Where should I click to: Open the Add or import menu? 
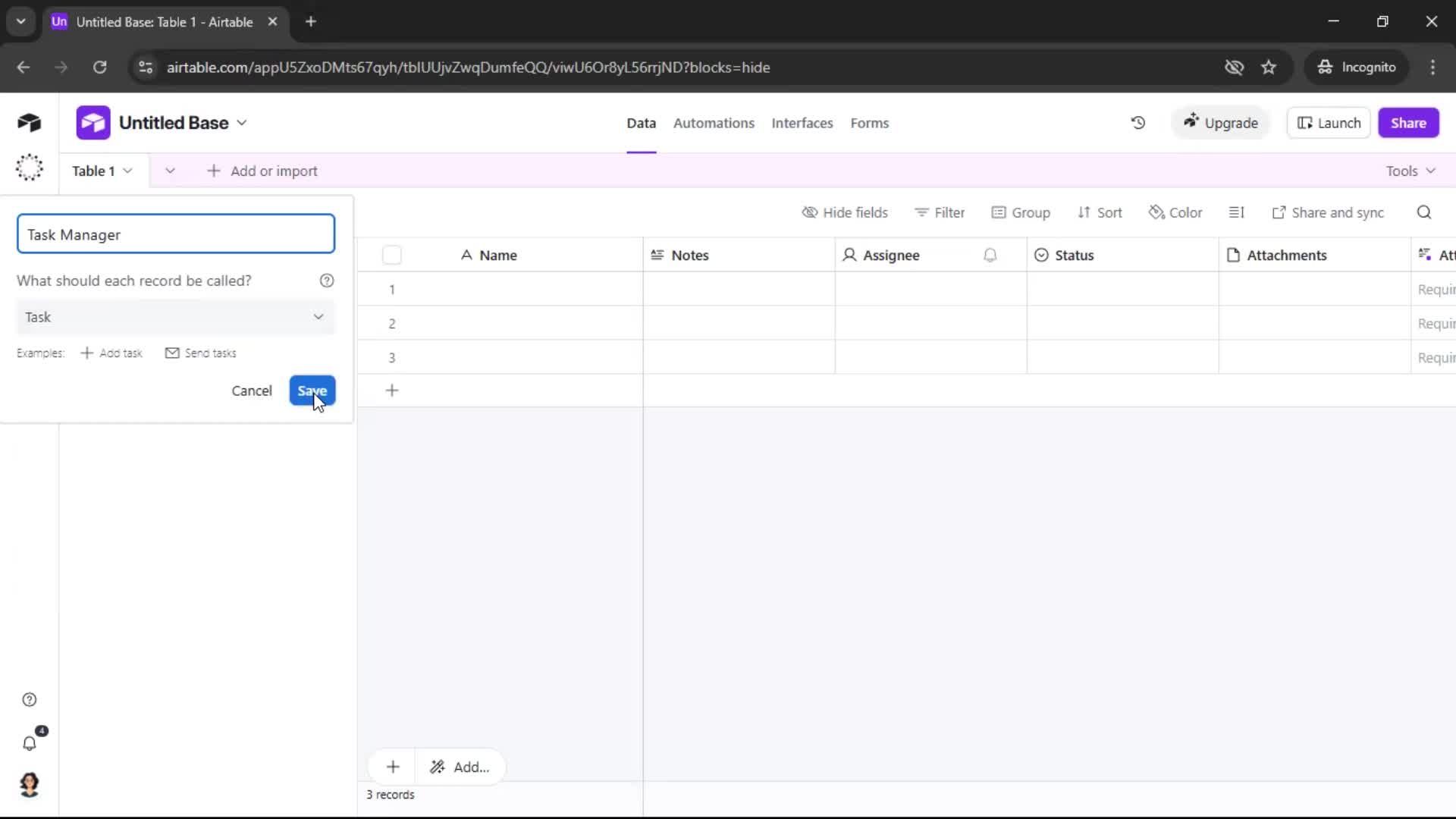[x=262, y=171]
